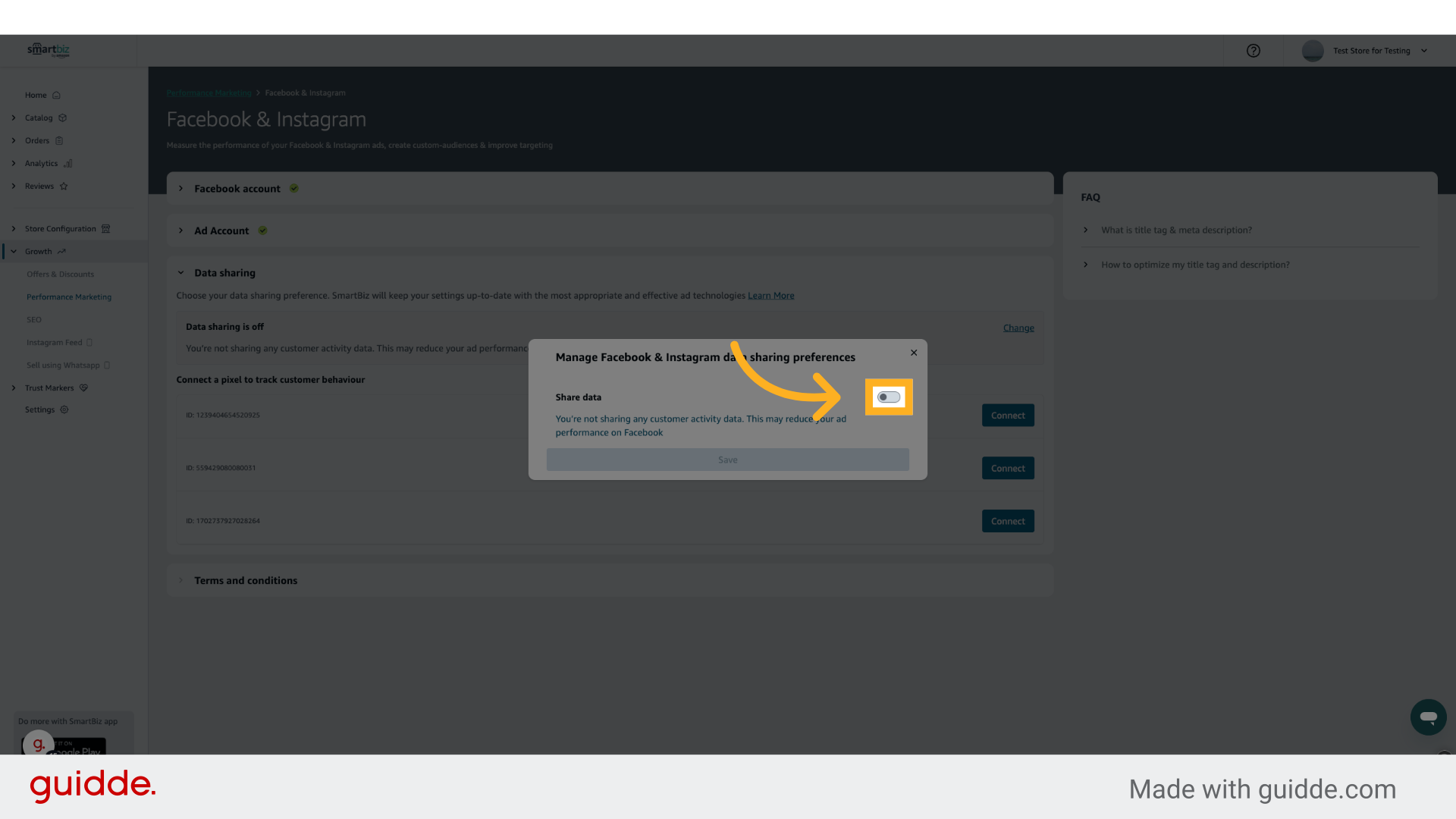Click Ad Account green check icon

coord(262,231)
